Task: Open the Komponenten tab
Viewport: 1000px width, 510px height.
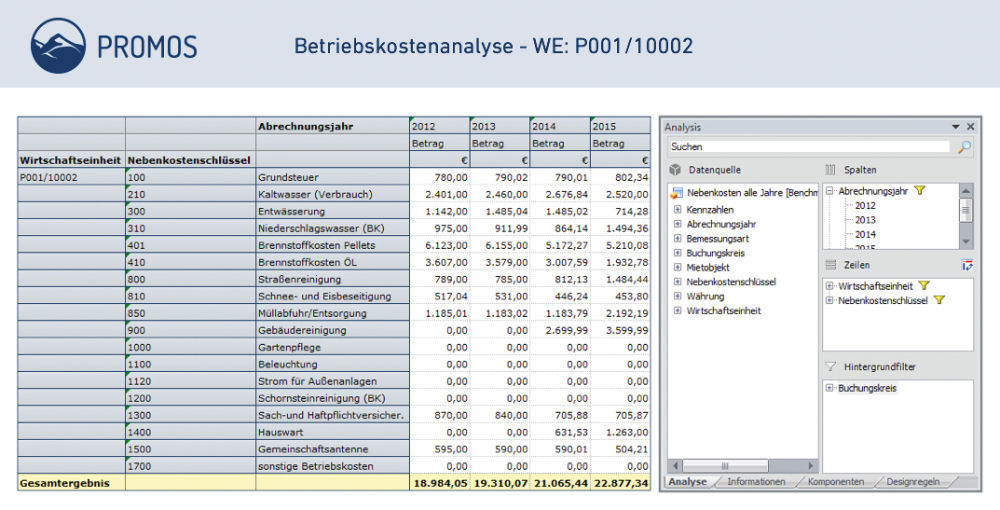Action: [x=836, y=482]
